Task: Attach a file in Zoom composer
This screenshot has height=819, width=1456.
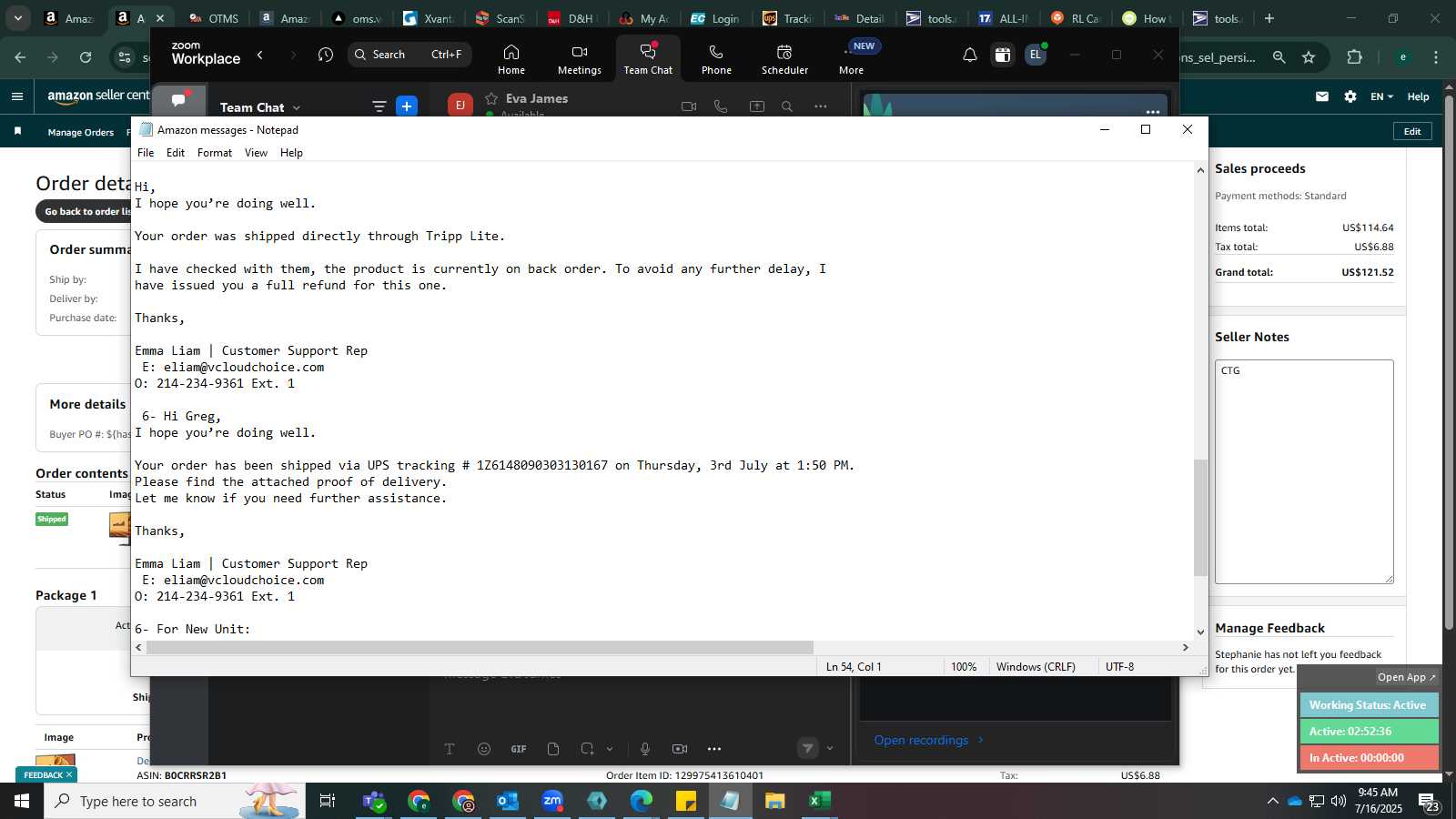Action: 553,749
